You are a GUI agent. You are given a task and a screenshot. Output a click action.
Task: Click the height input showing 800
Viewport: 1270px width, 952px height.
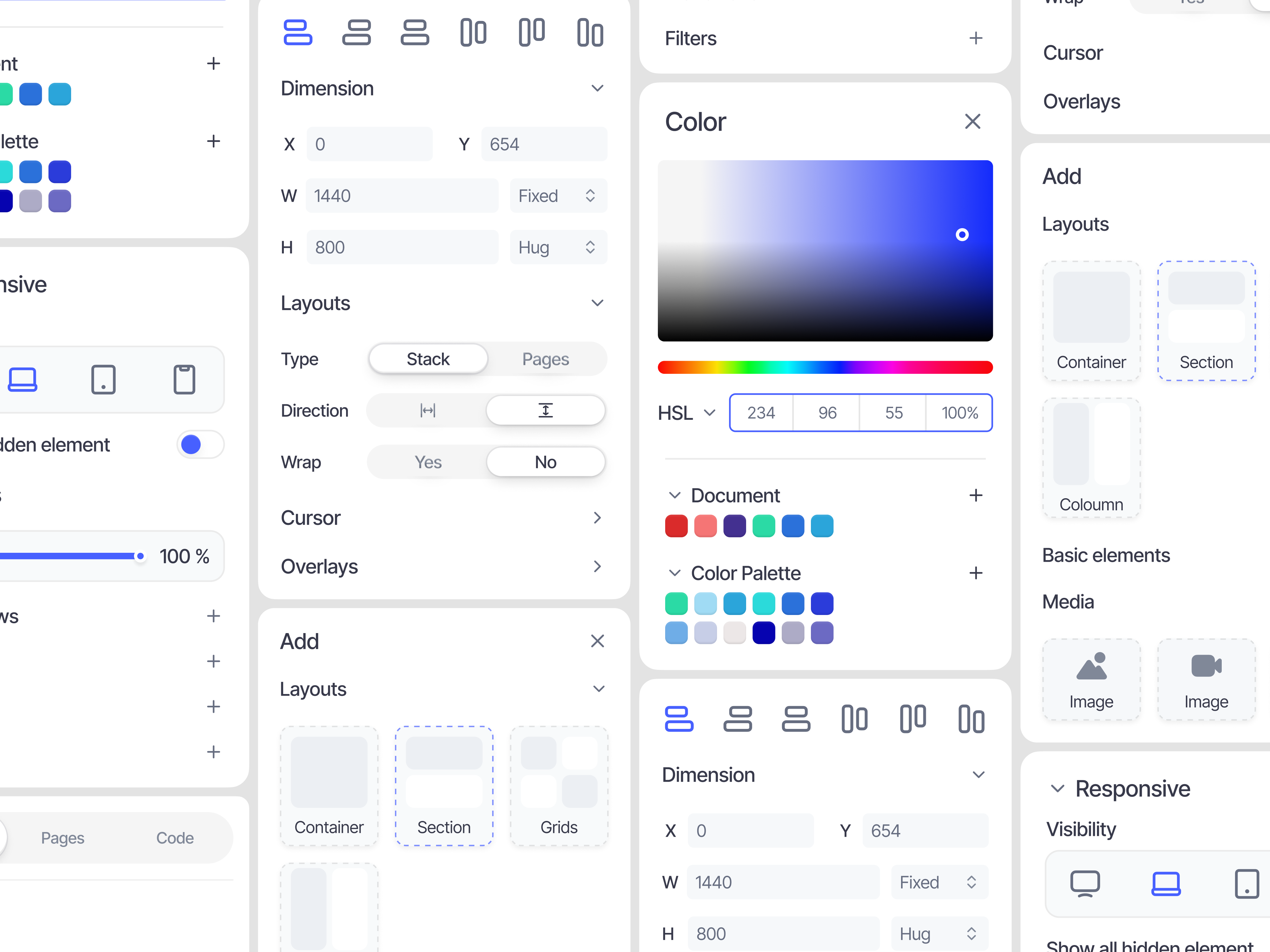(403, 247)
